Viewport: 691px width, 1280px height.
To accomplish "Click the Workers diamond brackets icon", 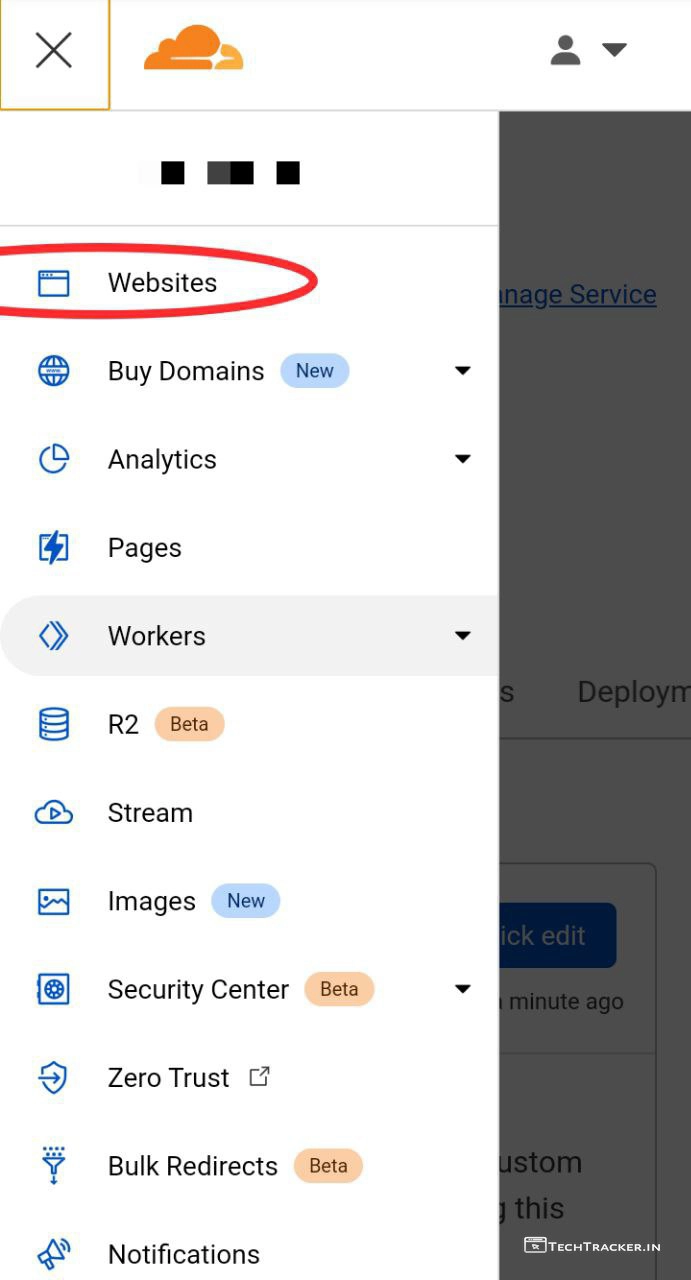I will click(54, 636).
